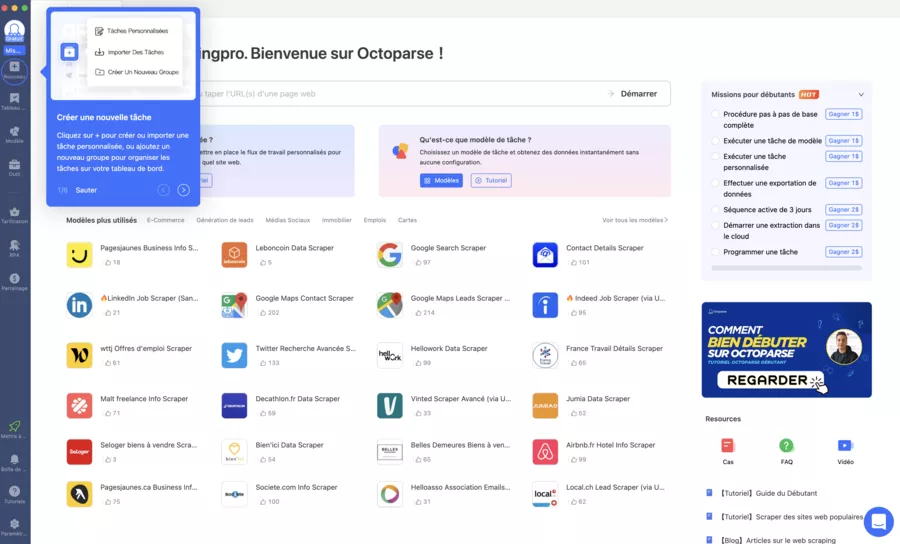Click the user avatar with Gratuit badge
The width and height of the screenshot is (900, 544).
14,30
